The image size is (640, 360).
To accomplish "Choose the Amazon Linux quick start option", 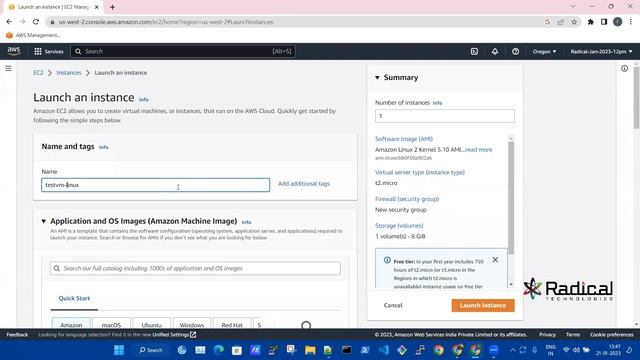I will pyautogui.click(x=71, y=324).
